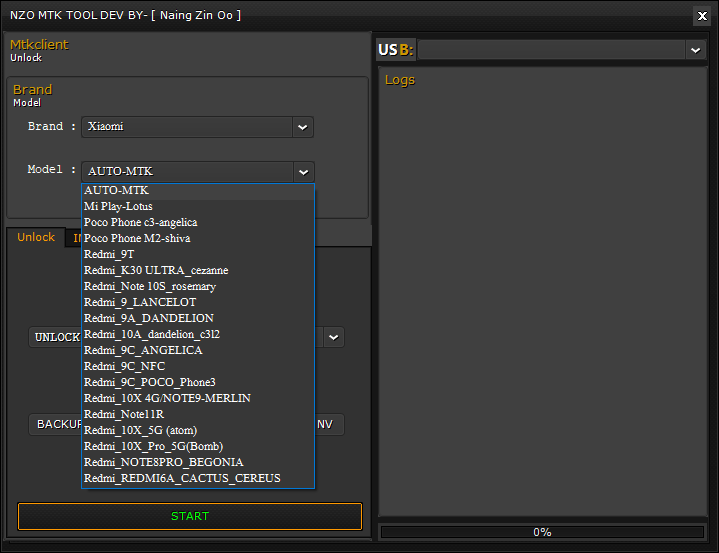The width and height of the screenshot is (719, 553).
Task: Pick Redmi_Note 10S_rosemary model
Action: point(150,286)
